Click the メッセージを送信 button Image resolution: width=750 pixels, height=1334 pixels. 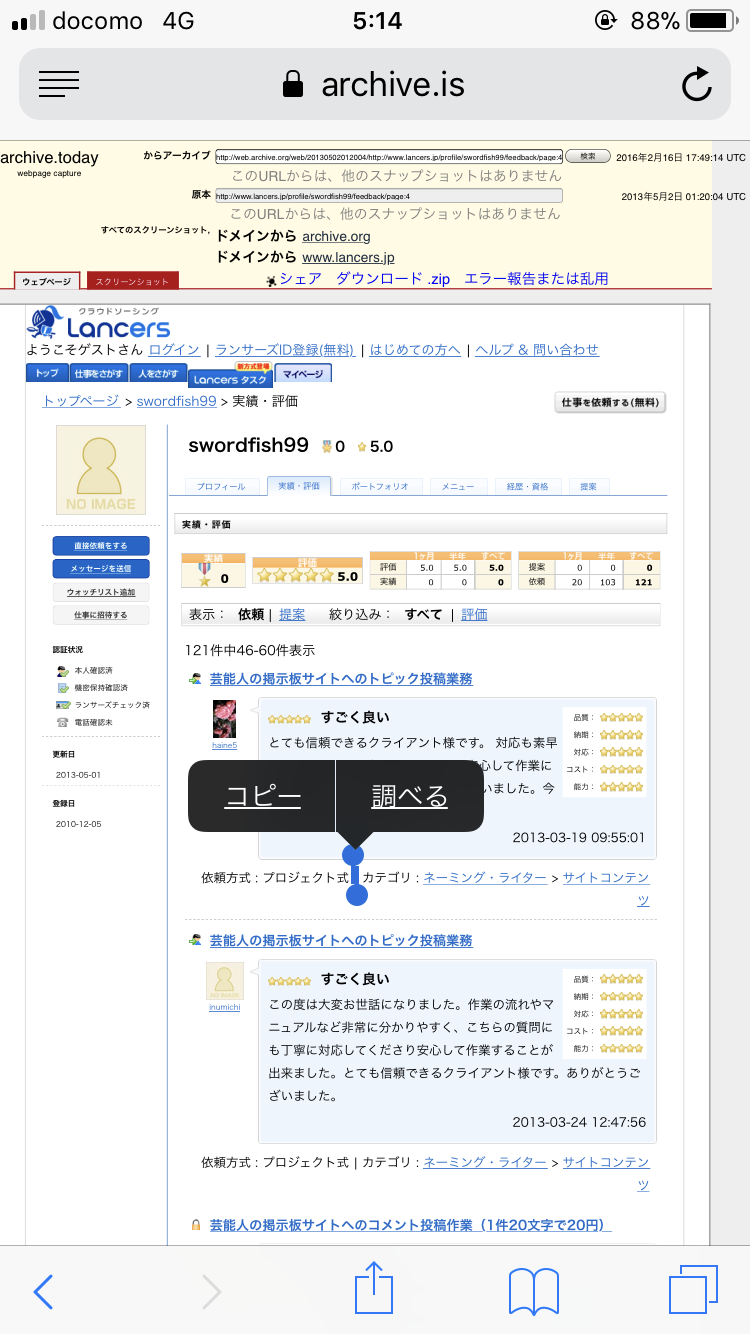[x=101, y=569]
